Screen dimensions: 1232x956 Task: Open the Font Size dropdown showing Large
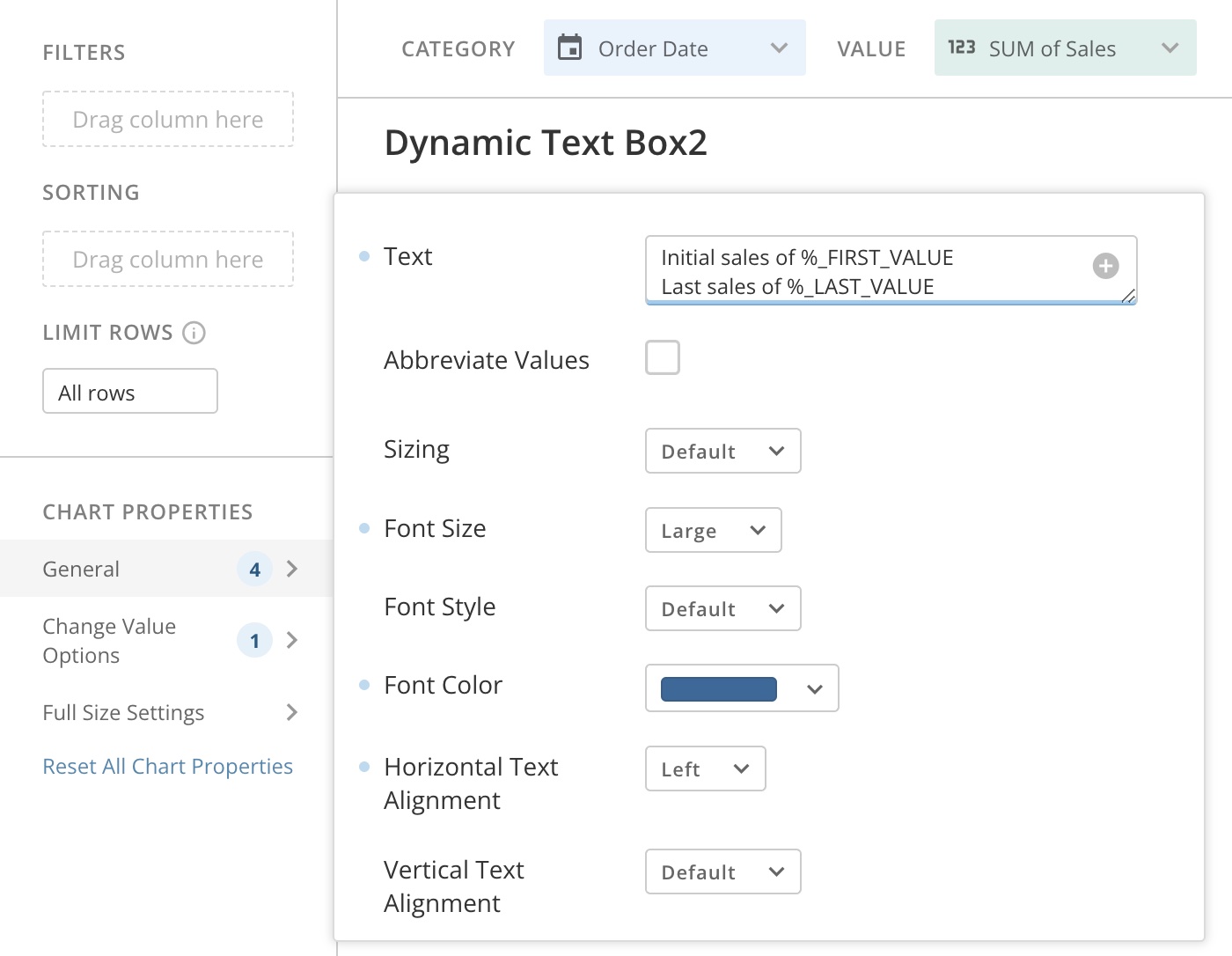(713, 530)
